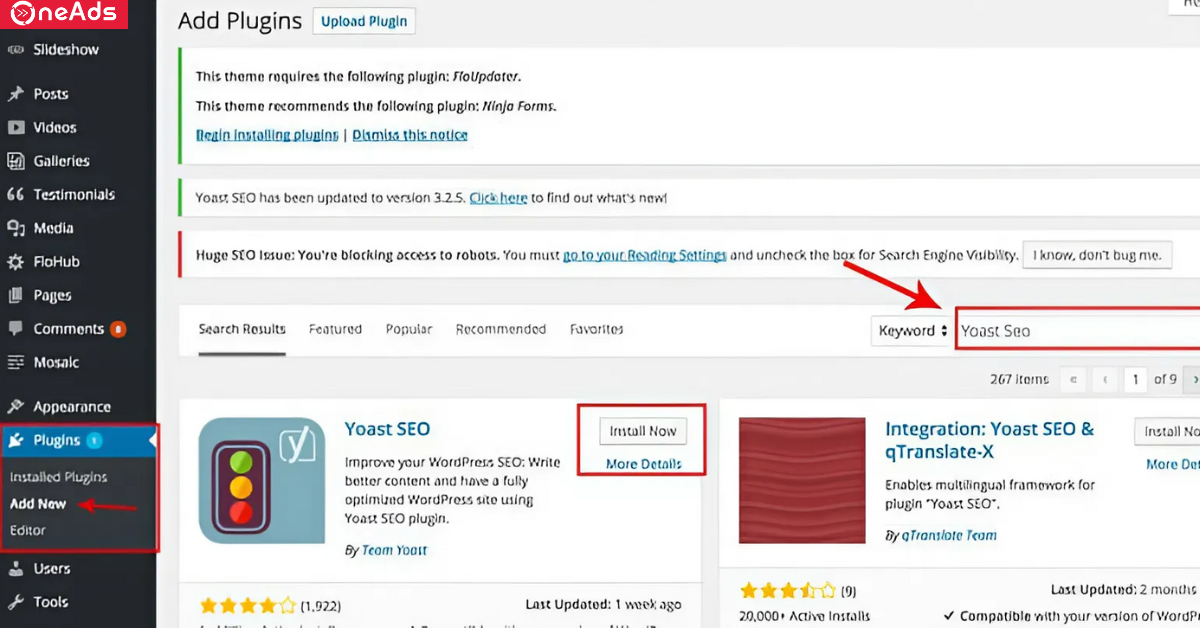The image size is (1200, 628).
Task: Open More Details for Yoast SEO
Action: [x=643, y=464]
